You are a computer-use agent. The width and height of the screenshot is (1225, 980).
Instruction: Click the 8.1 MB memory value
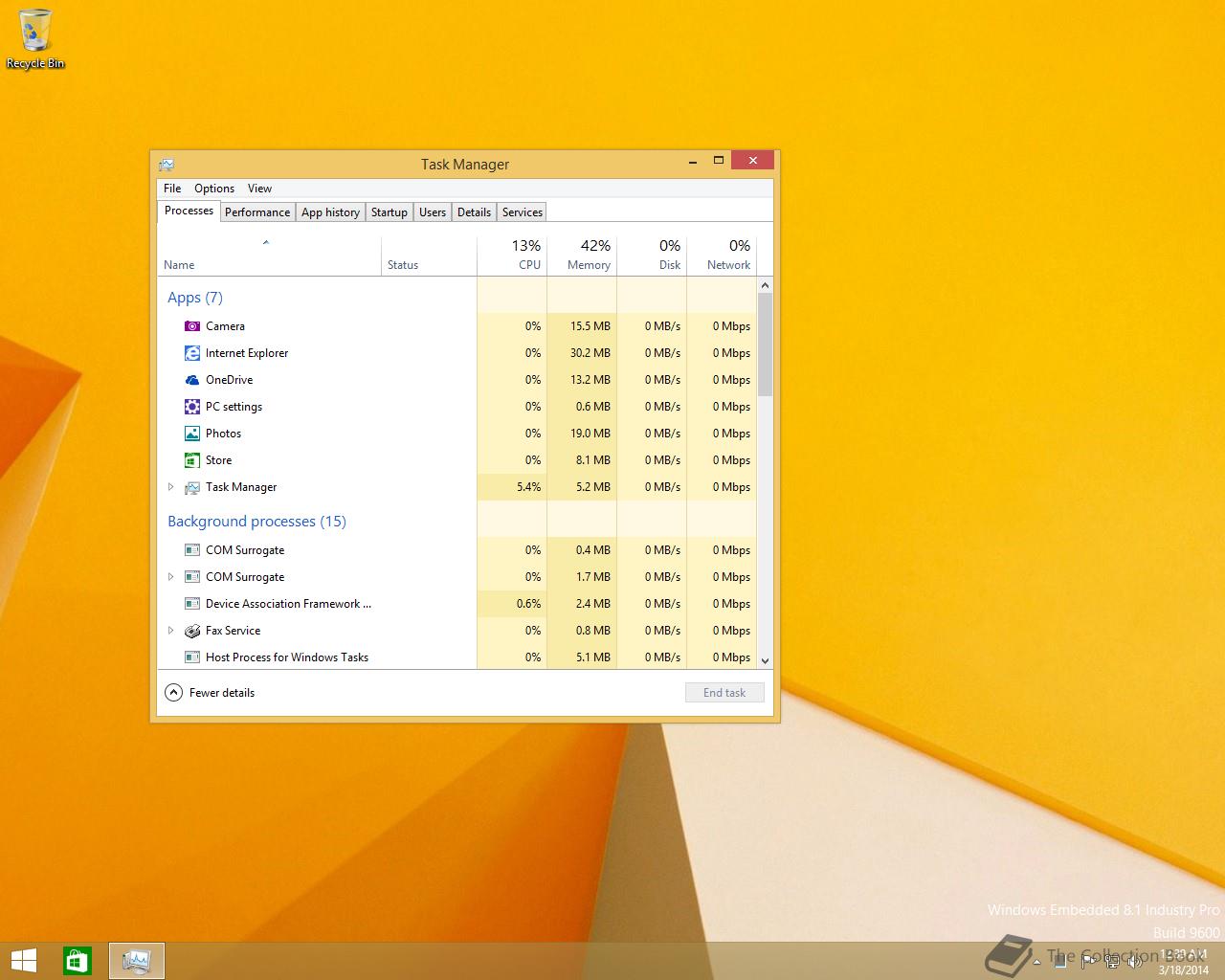click(x=593, y=460)
